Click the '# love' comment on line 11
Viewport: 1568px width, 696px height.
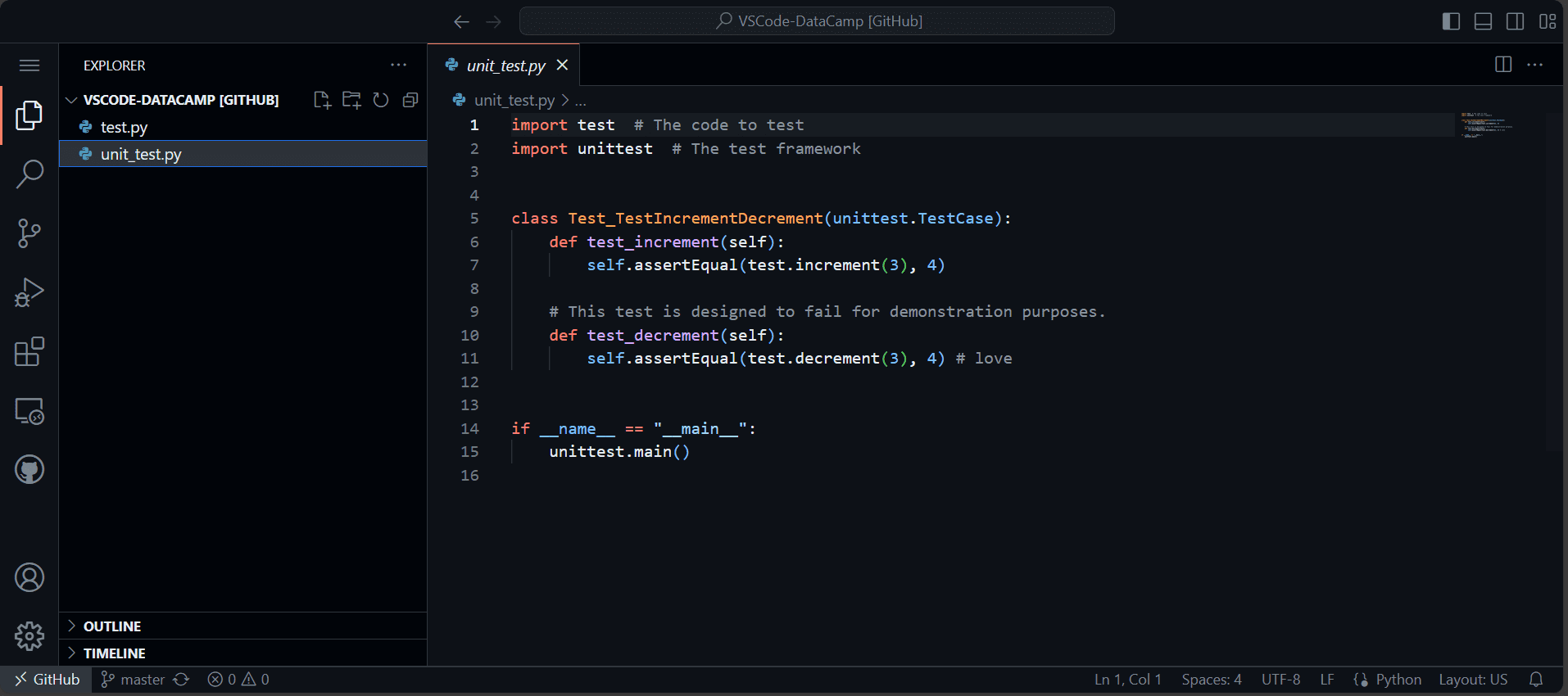click(x=984, y=359)
